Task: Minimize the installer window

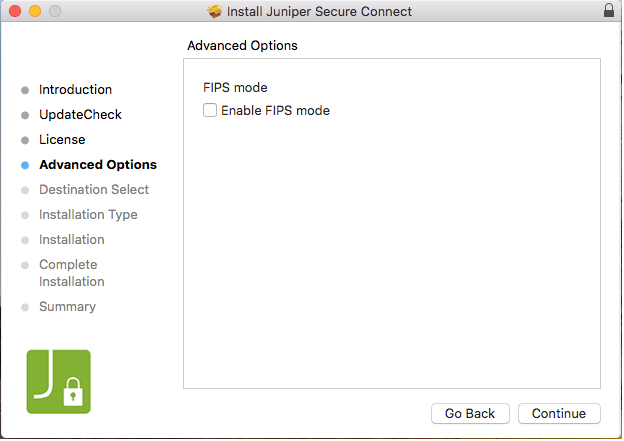Action: (x=34, y=11)
